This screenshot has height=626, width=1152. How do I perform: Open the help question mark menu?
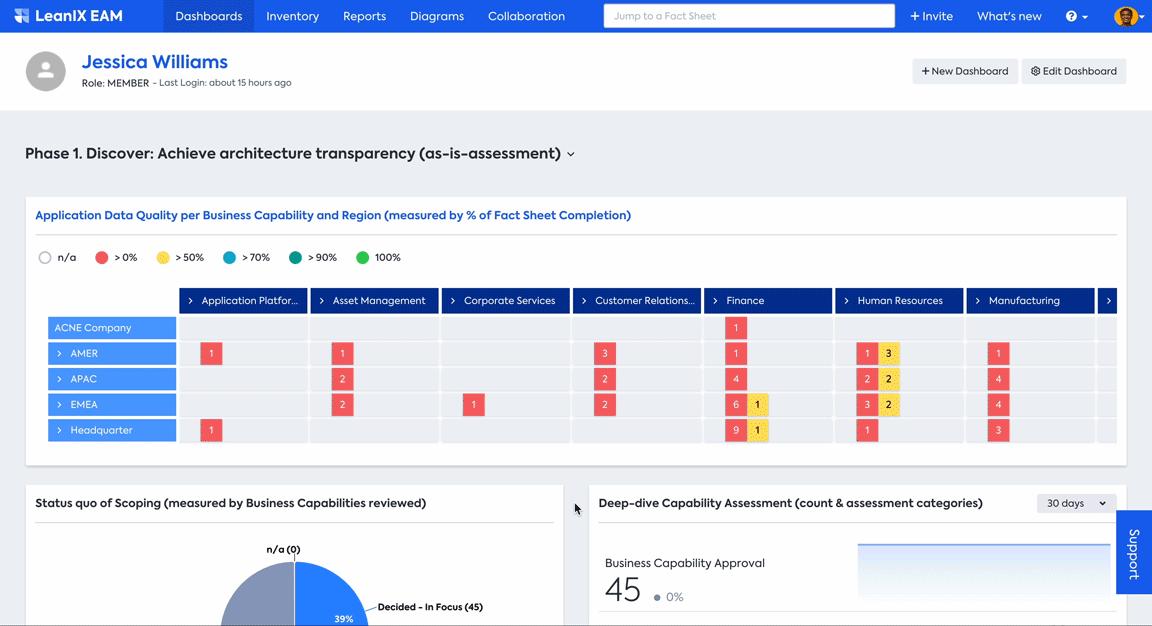[1076, 16]
